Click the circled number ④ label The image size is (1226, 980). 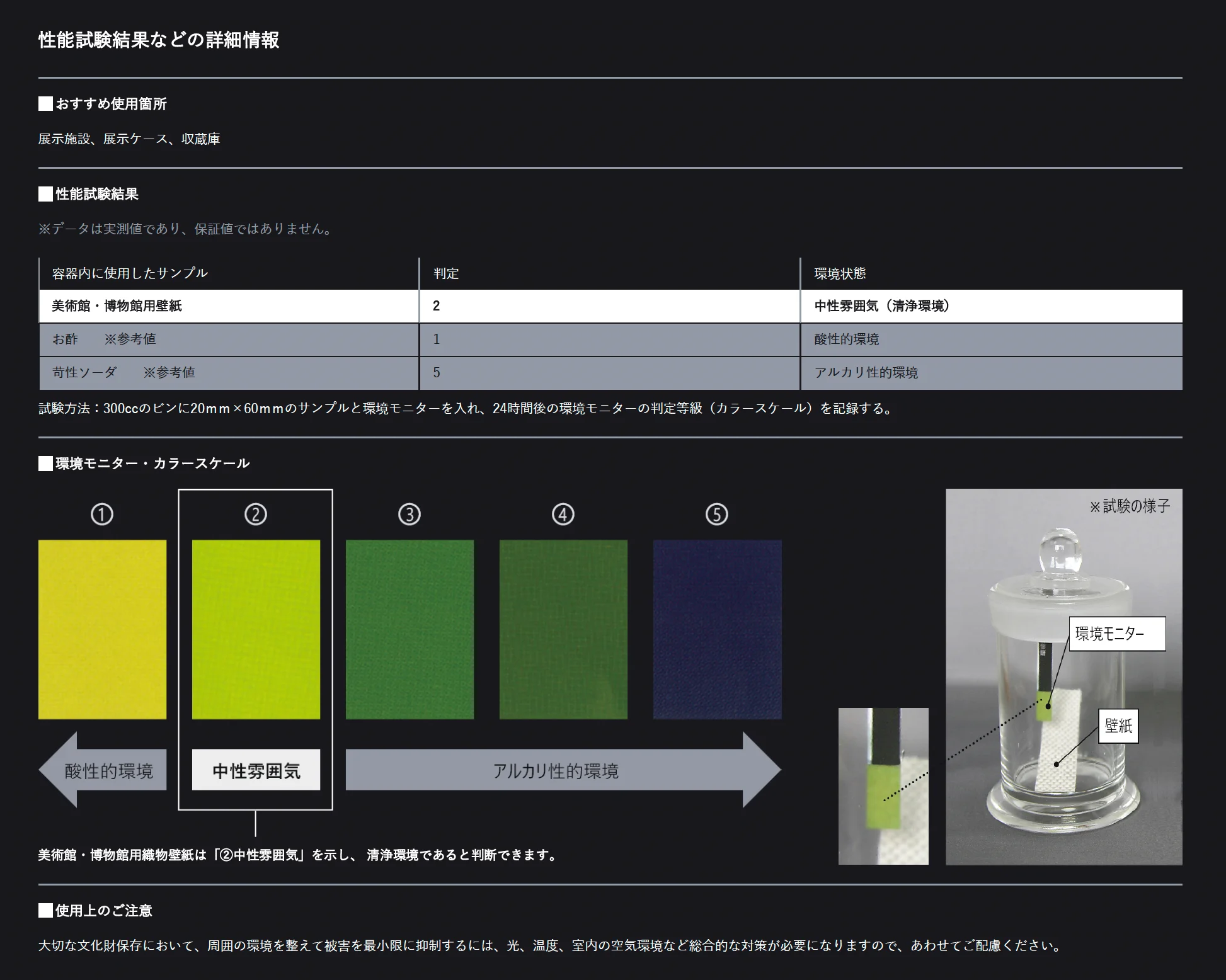[563, 515]
